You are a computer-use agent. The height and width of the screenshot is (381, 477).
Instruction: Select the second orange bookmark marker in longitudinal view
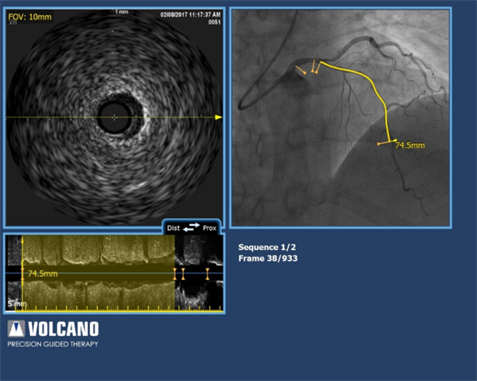tap(183, 274)
